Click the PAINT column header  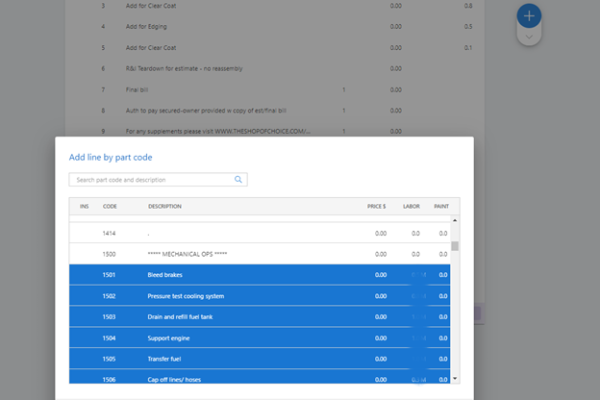click(441, 206)
